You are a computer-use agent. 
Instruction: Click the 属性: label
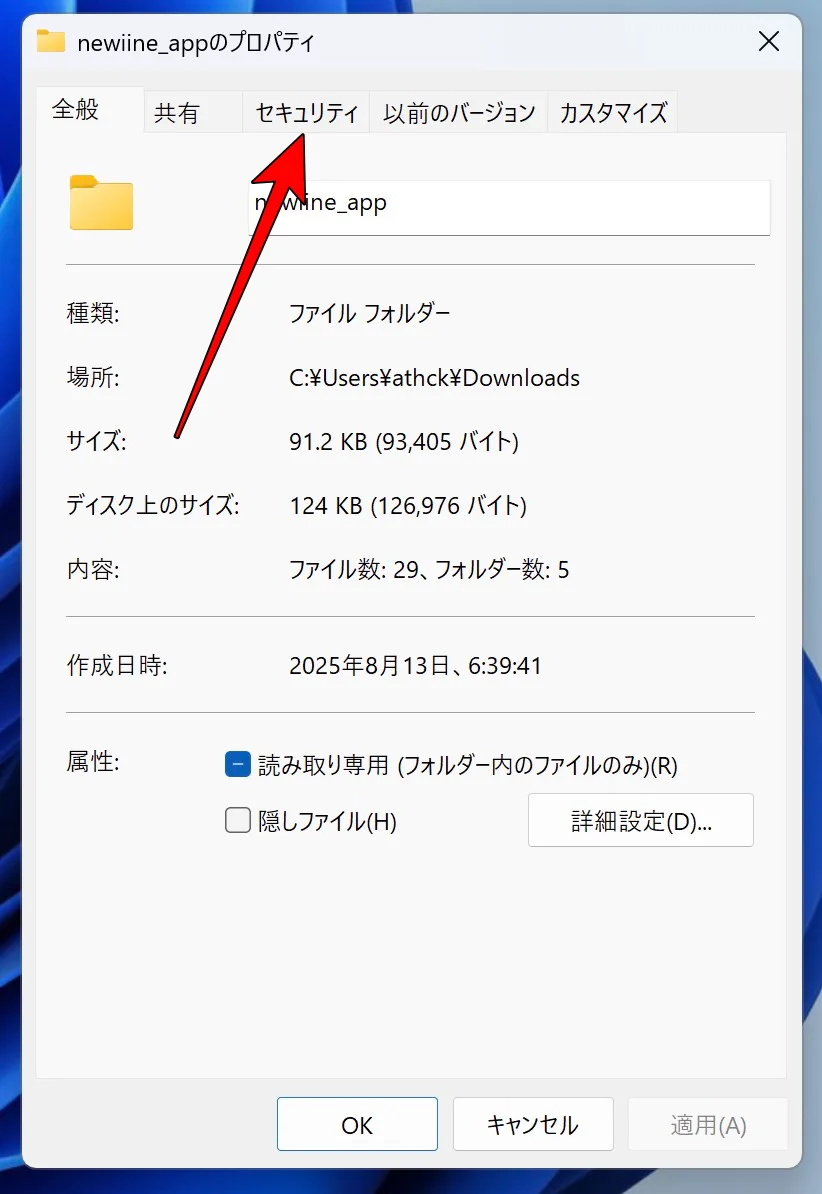[93, 761]
